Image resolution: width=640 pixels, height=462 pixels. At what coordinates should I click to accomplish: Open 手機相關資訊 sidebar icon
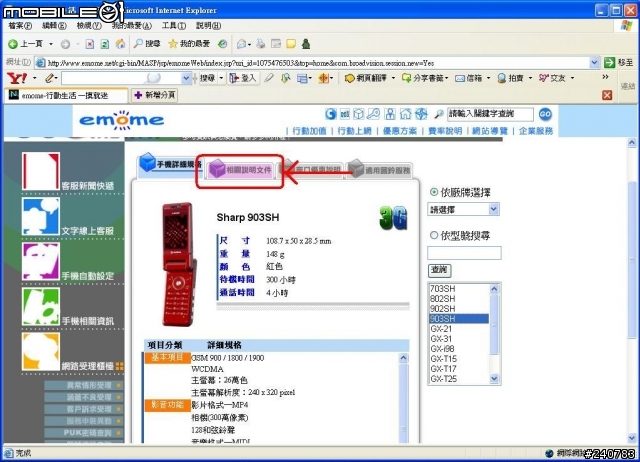pos(41,307)
